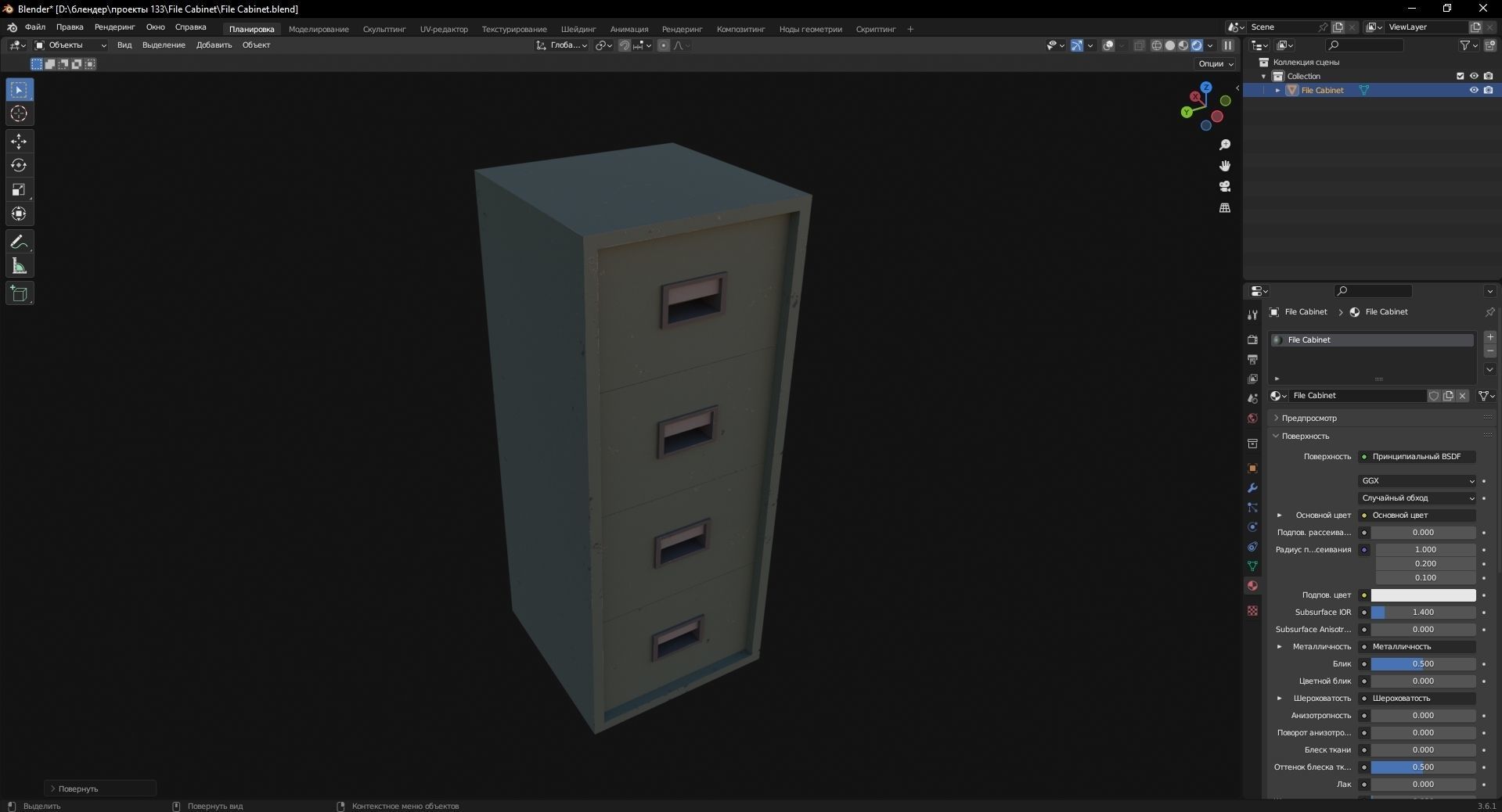Select the Select Box tool

click(x=20, y=90)
